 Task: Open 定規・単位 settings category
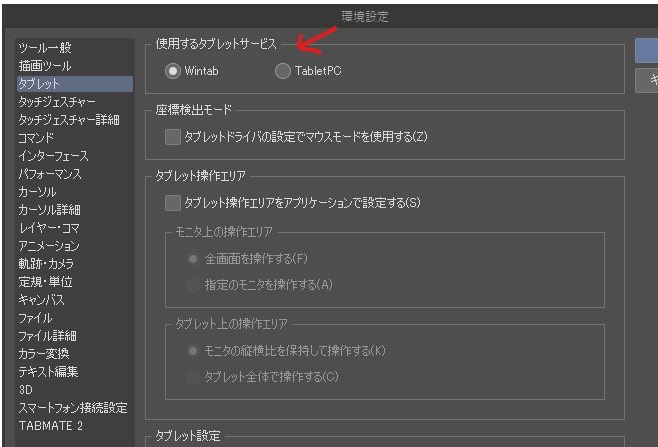point(75,282)
